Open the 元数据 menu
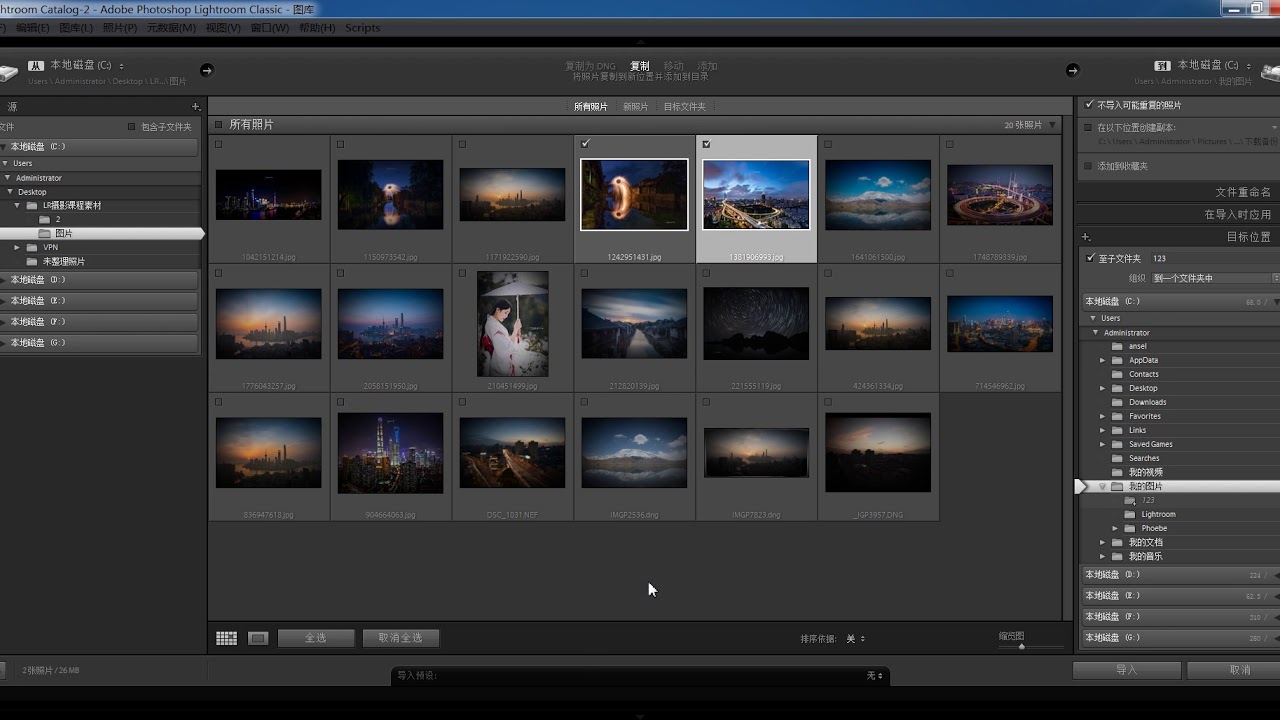This screenshot has height=720, width=1280. [x=171, y=28]
